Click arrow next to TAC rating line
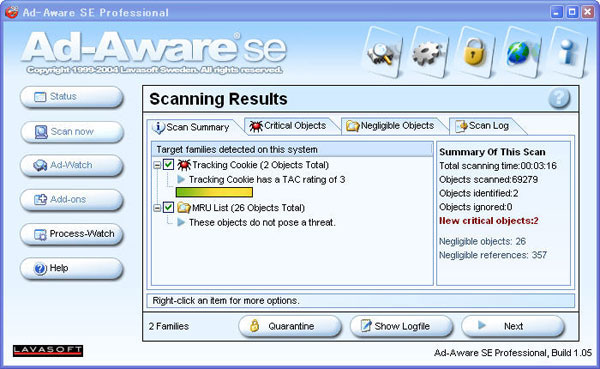This screenshot has width=600, height=369. (181, 179)
